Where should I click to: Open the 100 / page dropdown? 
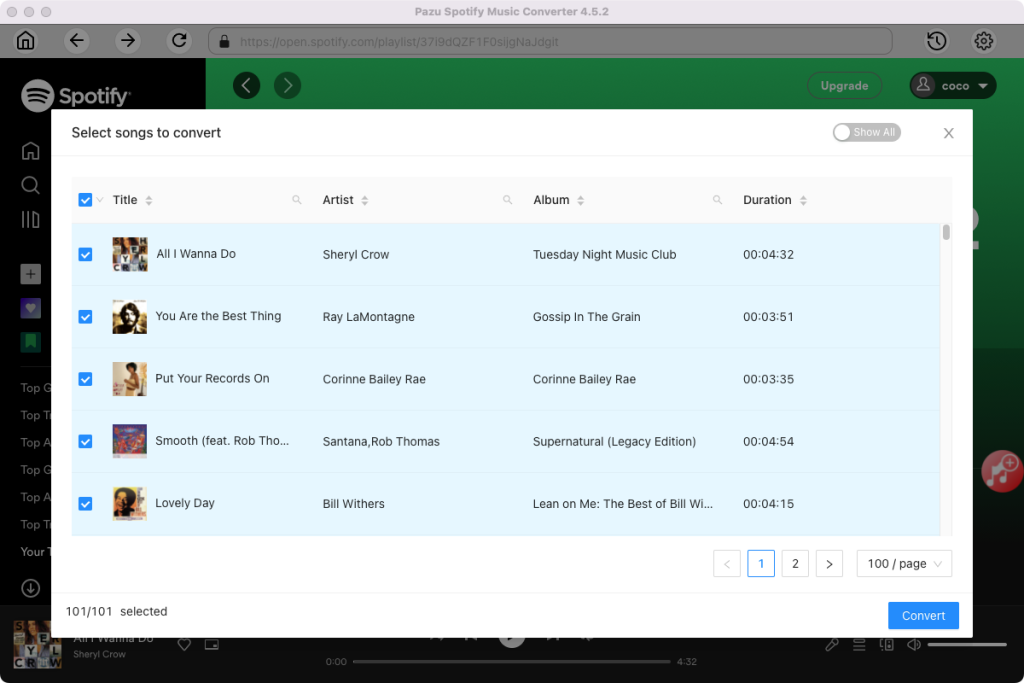click(x=904, y=564)
